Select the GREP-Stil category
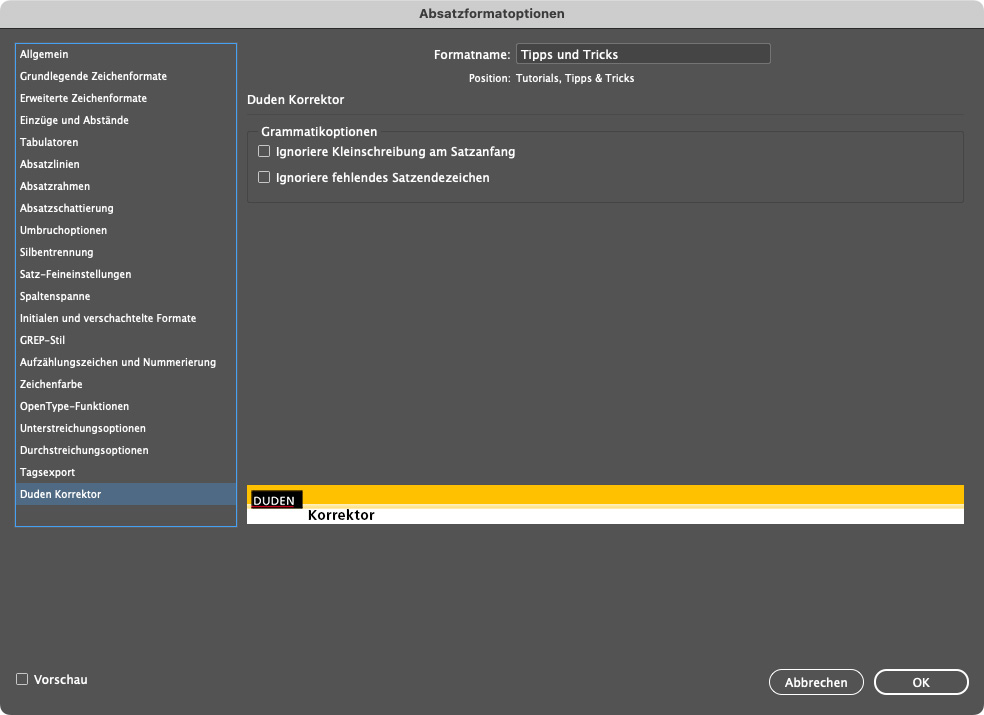The width and height of the screenshot is (984, 715). (126, 340)
